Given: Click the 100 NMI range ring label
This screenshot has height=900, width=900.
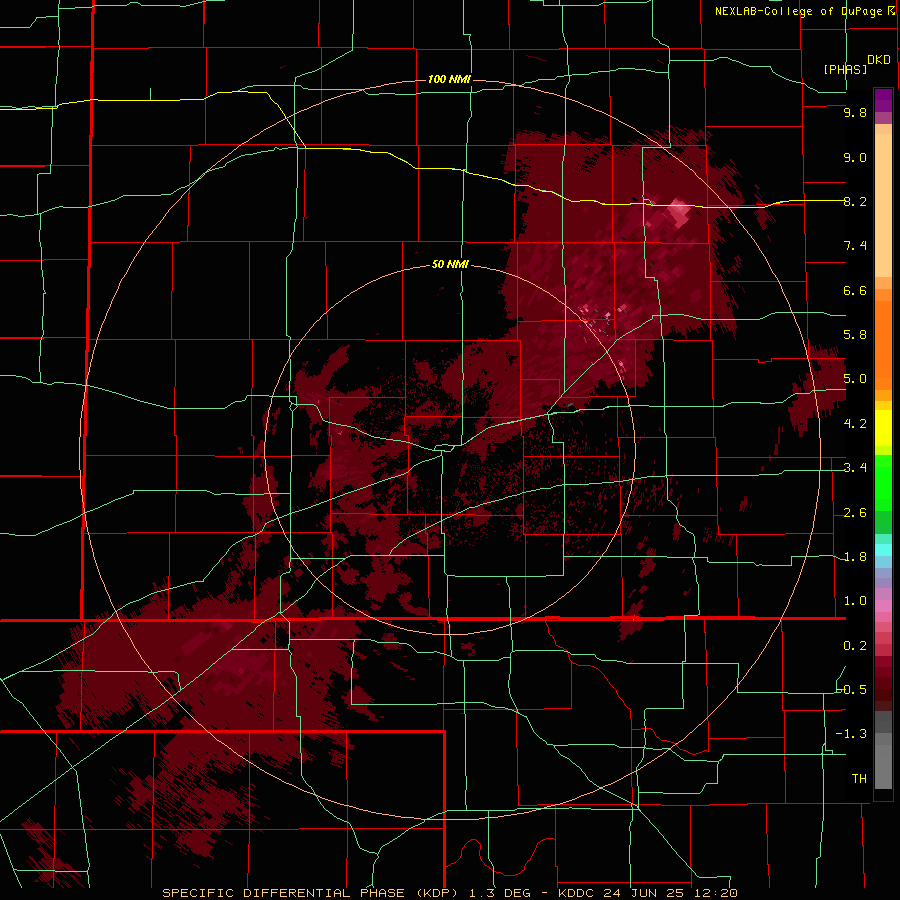Looking at the screenshot, I should 449,79.
